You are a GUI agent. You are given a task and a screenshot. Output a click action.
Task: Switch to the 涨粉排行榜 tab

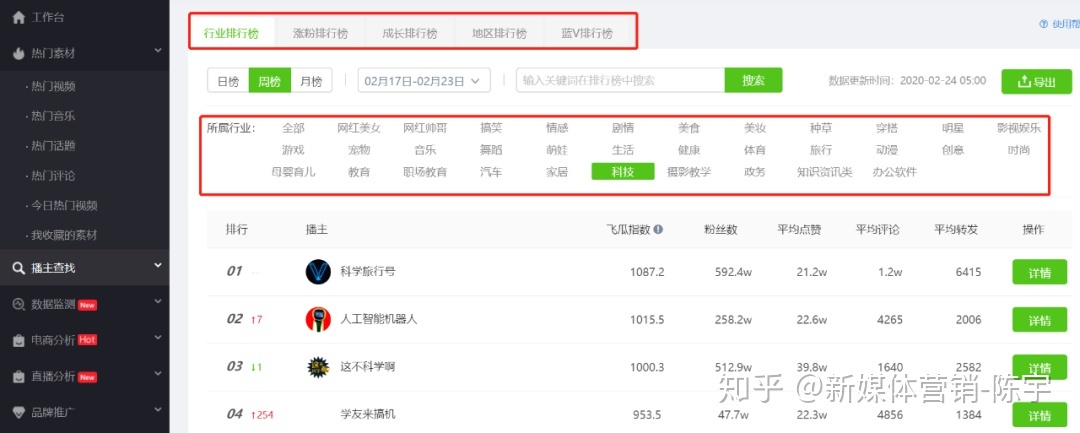click(x=320, y=33)
